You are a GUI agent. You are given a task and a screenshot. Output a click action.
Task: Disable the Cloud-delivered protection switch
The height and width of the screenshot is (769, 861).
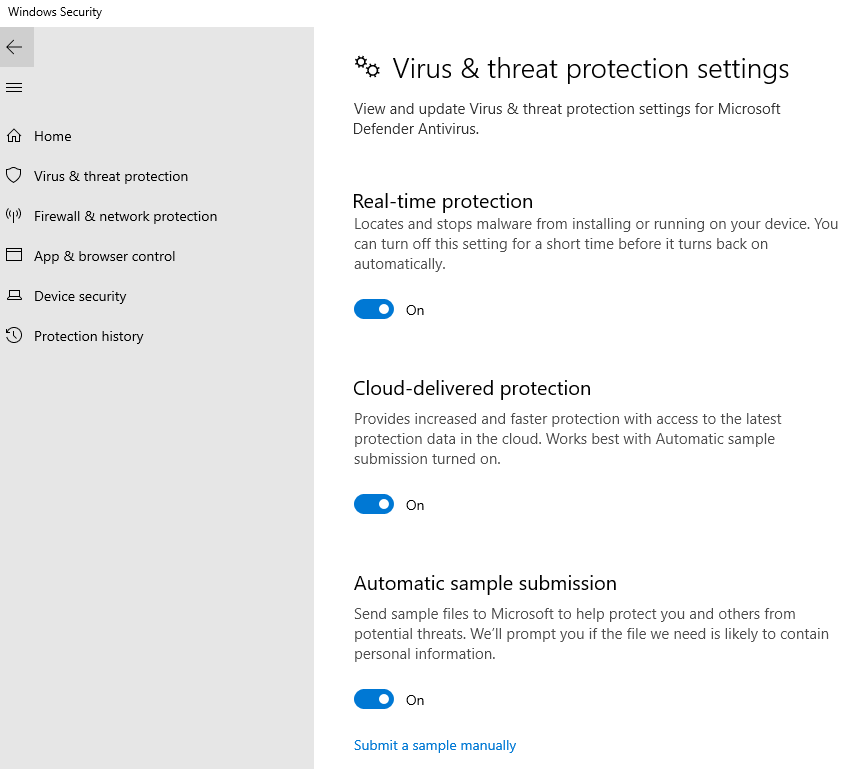click(374, 505)
